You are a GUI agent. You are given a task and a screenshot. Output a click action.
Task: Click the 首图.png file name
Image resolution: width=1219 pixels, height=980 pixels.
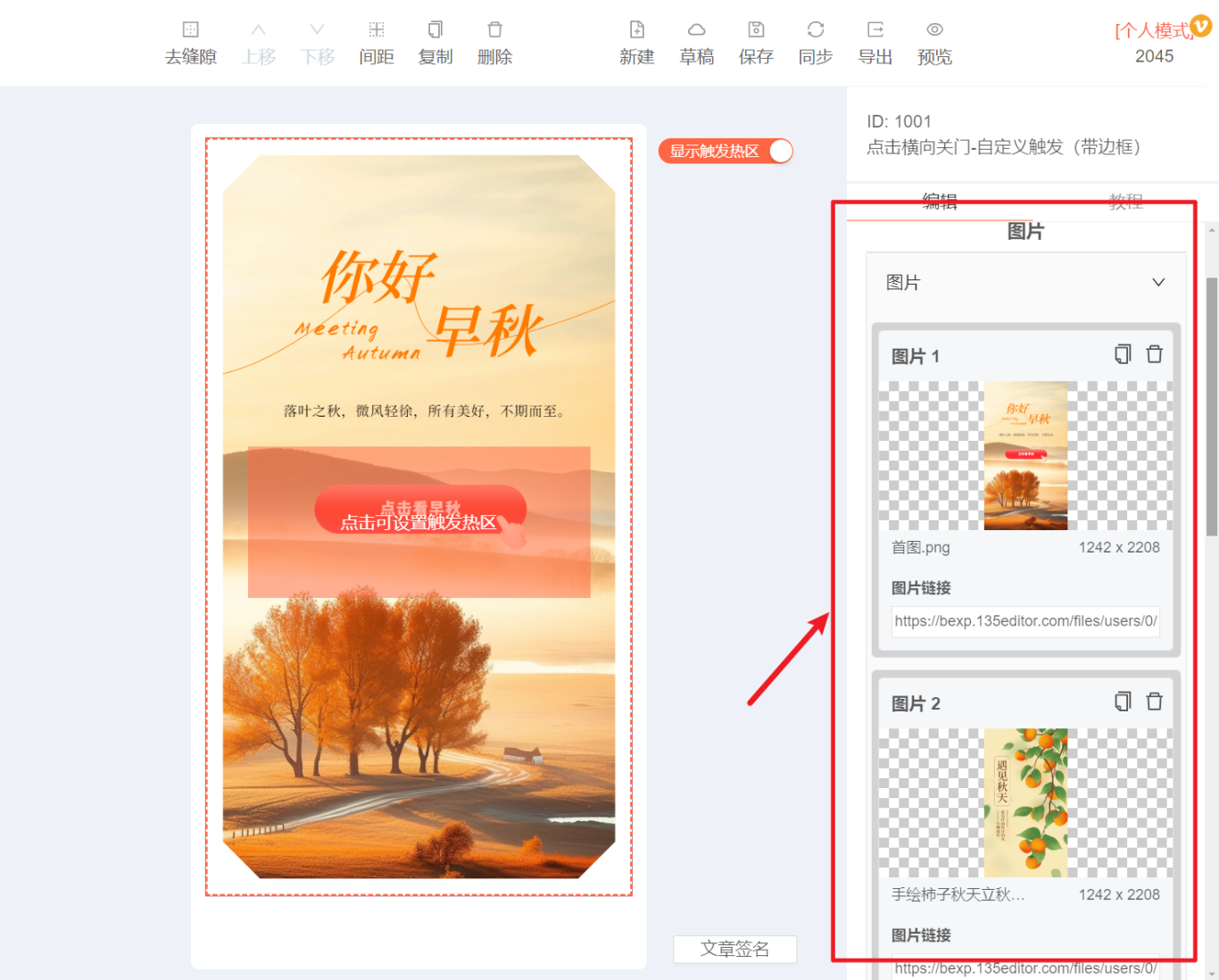(920, 547)
